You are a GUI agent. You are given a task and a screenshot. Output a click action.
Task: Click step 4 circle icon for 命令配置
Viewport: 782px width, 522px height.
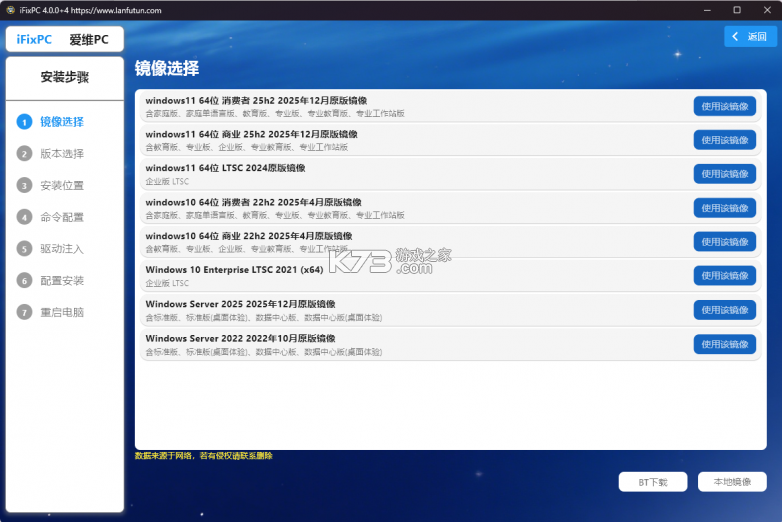[x=24, y=217]
